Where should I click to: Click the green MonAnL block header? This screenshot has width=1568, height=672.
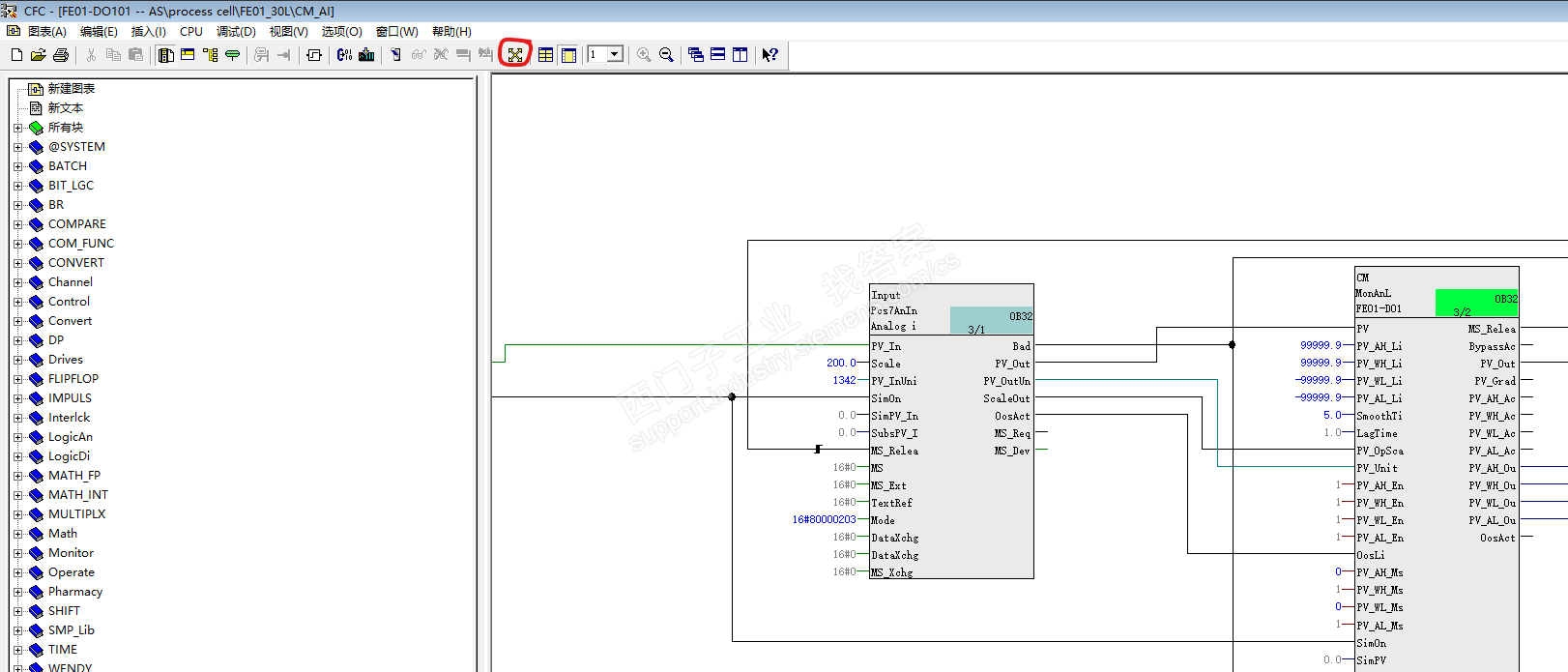coord(1476,303)
